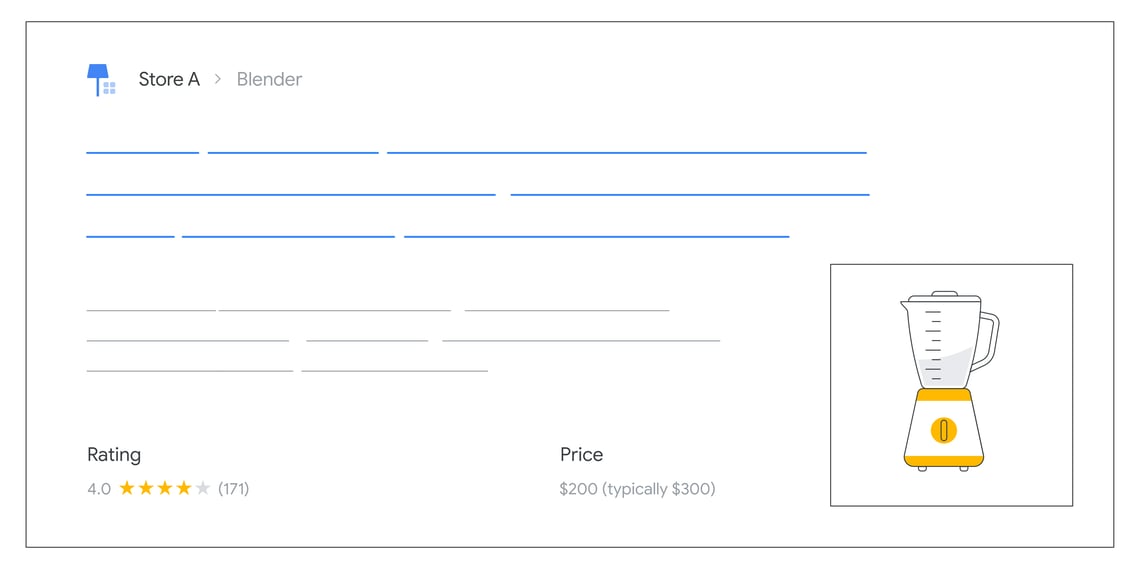Select the second gold rating star
This screenshot has width=1140, height=569.
click(146, 489)
